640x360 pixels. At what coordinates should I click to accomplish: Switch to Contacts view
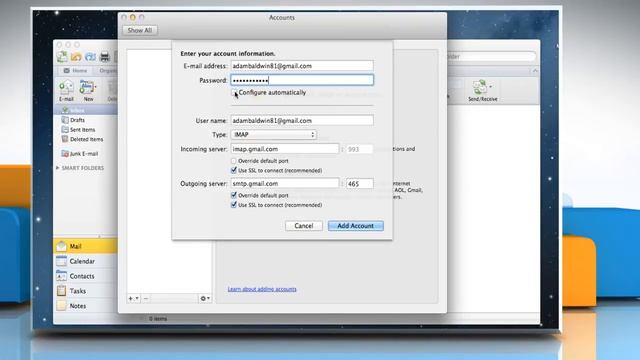pos(85,276)
